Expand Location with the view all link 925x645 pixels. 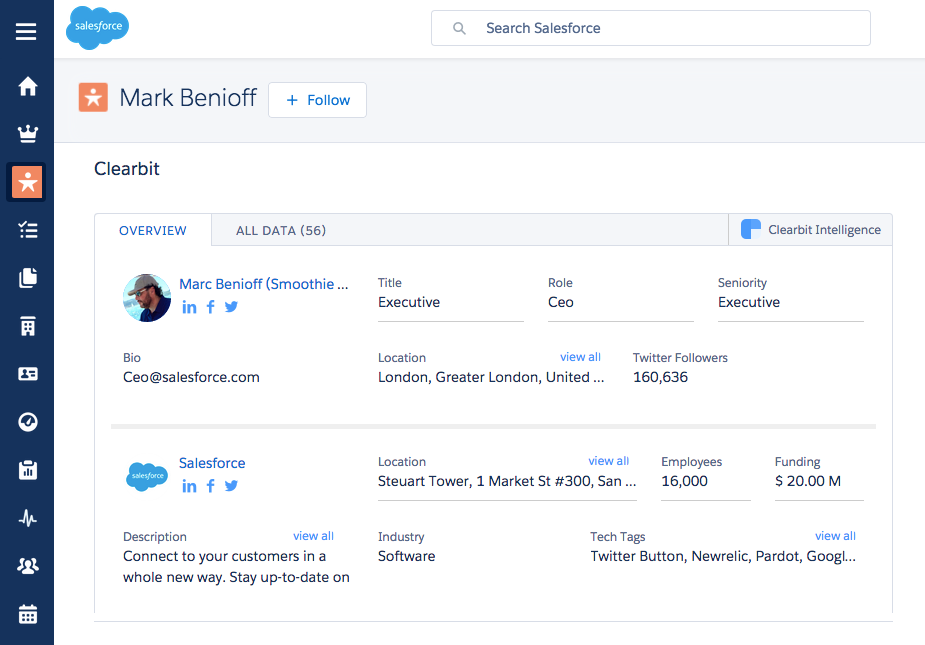coord(580,356)
